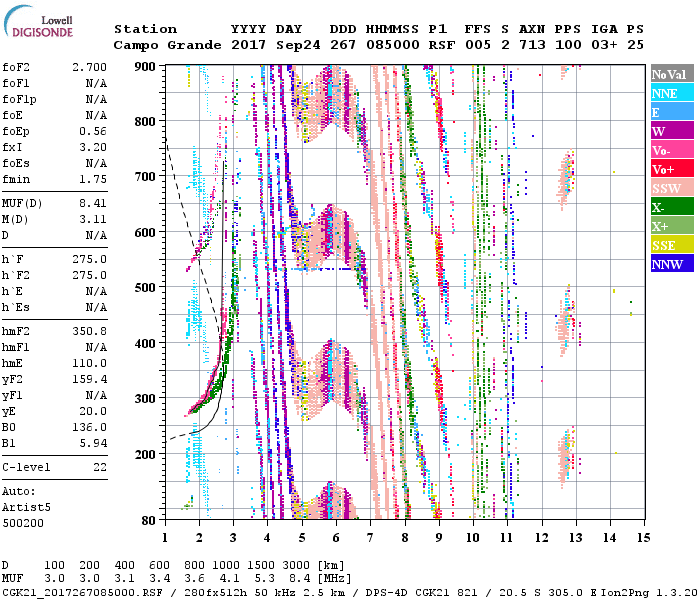Screen dimensions: 700x600
Task: Pick the Vo+ red legend swatch
Action: [670, 170]
